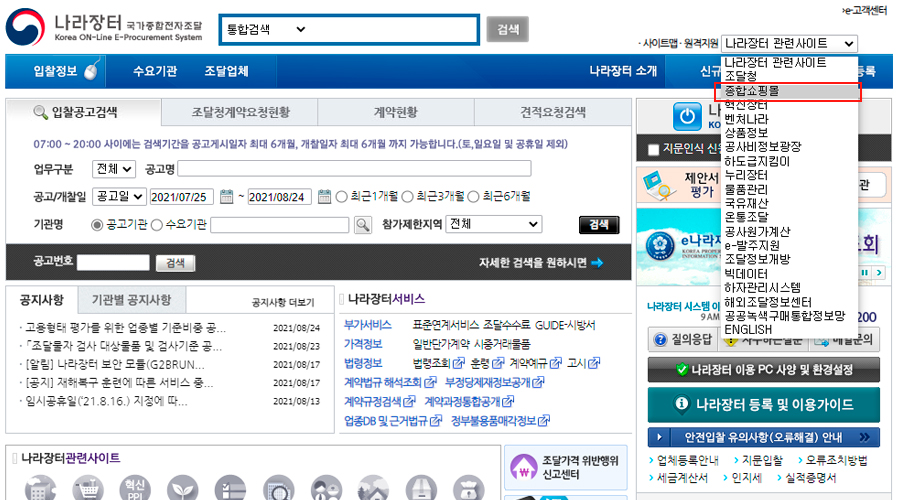This screenshot has height=500, width=900.
Task: Open the 공고일 dropdown
Action: 119,196
